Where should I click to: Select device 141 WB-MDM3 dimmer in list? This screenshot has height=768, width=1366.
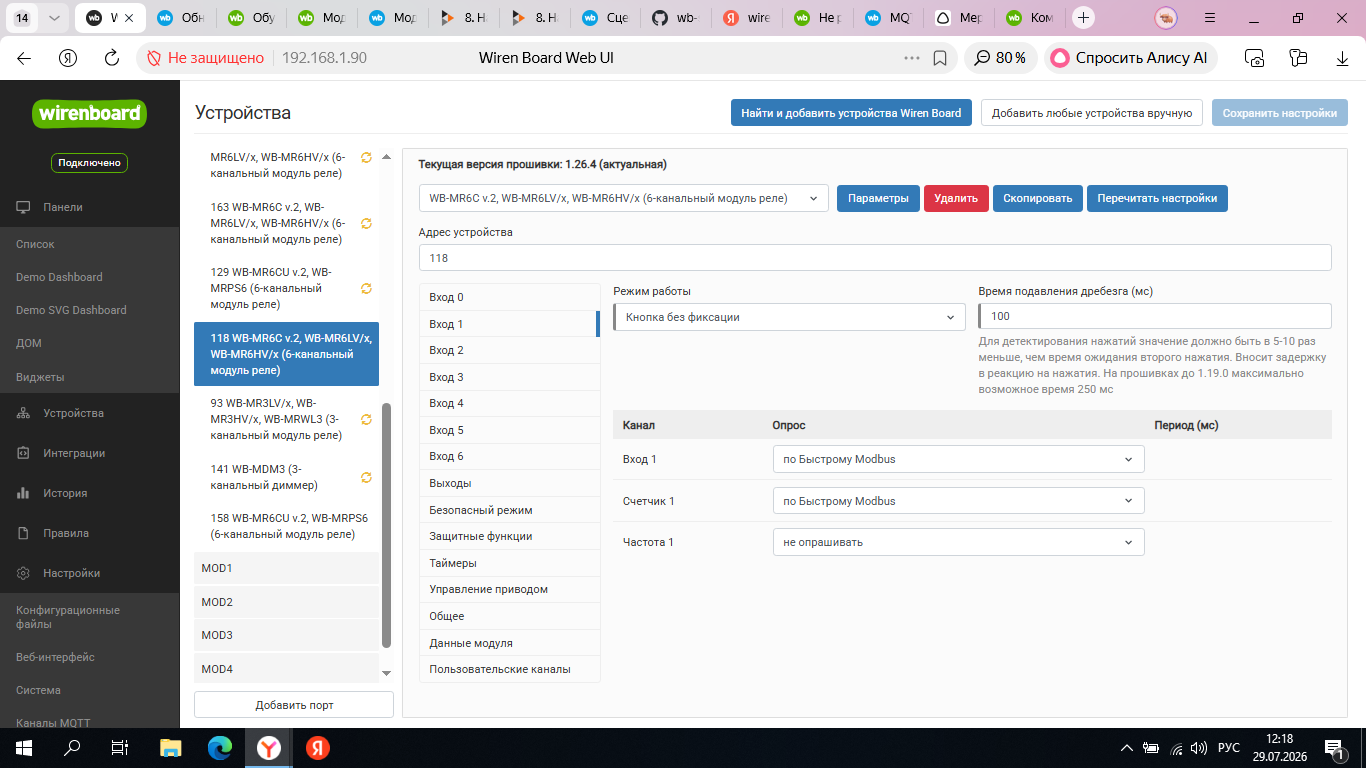click(x=286, y=477)
